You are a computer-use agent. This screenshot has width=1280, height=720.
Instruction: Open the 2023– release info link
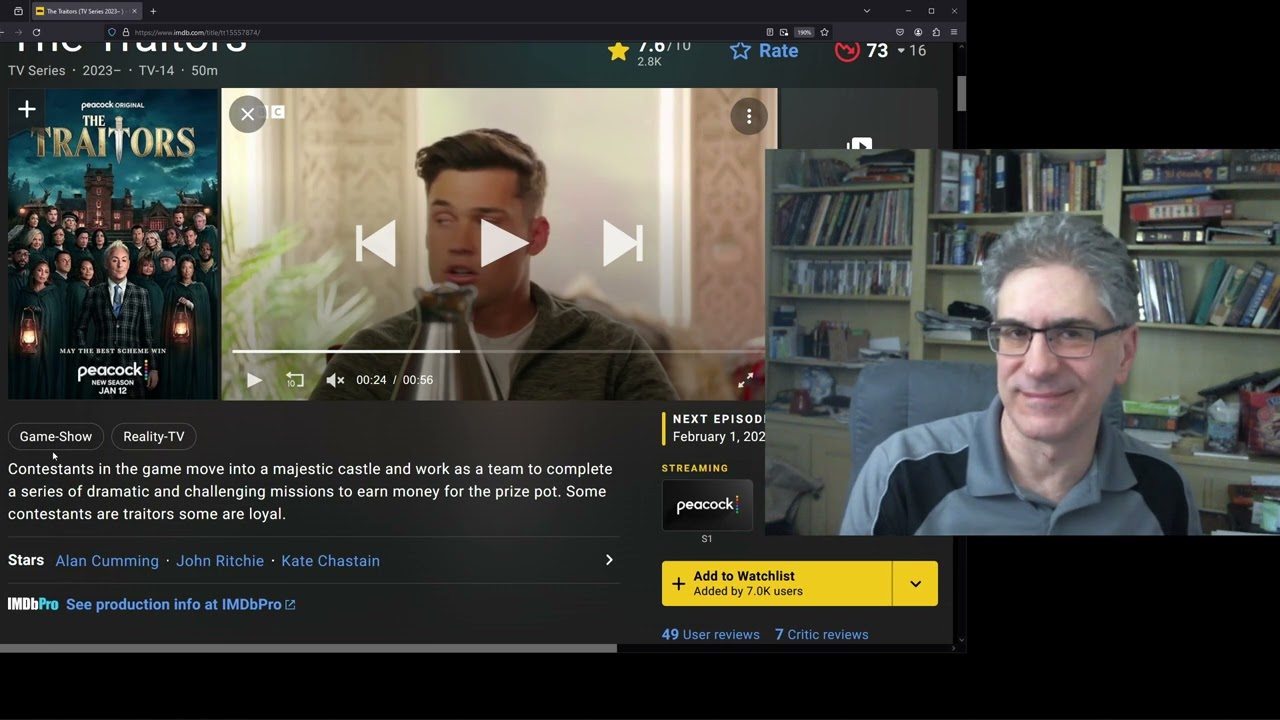pyautogui.click(x=102, y=70)
